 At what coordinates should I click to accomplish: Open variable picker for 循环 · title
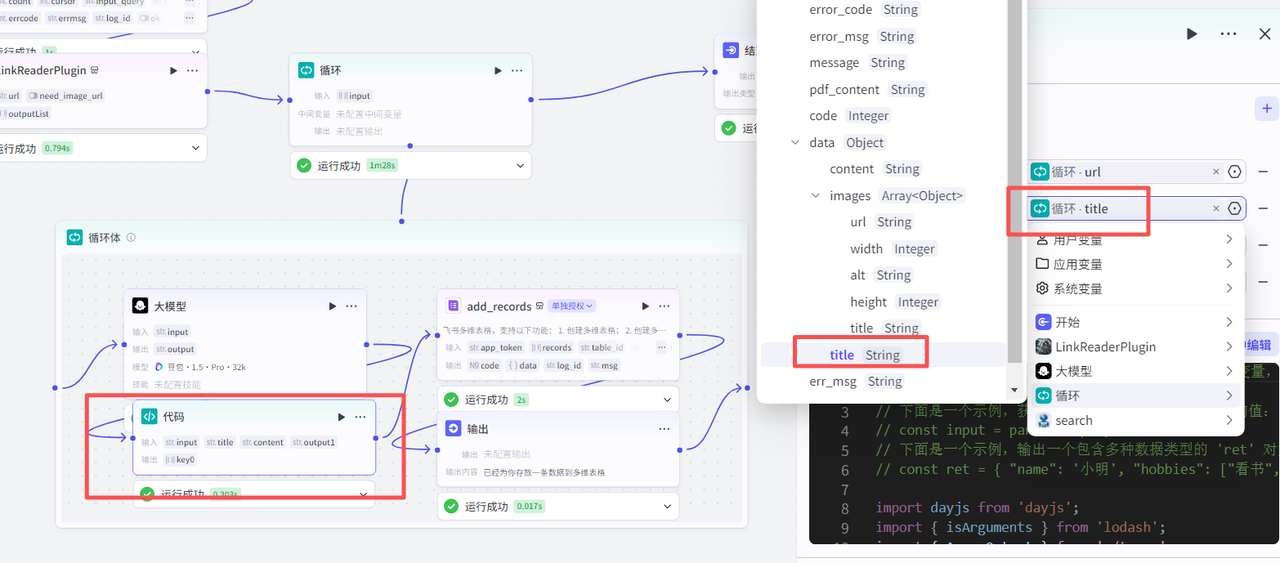1234,209
